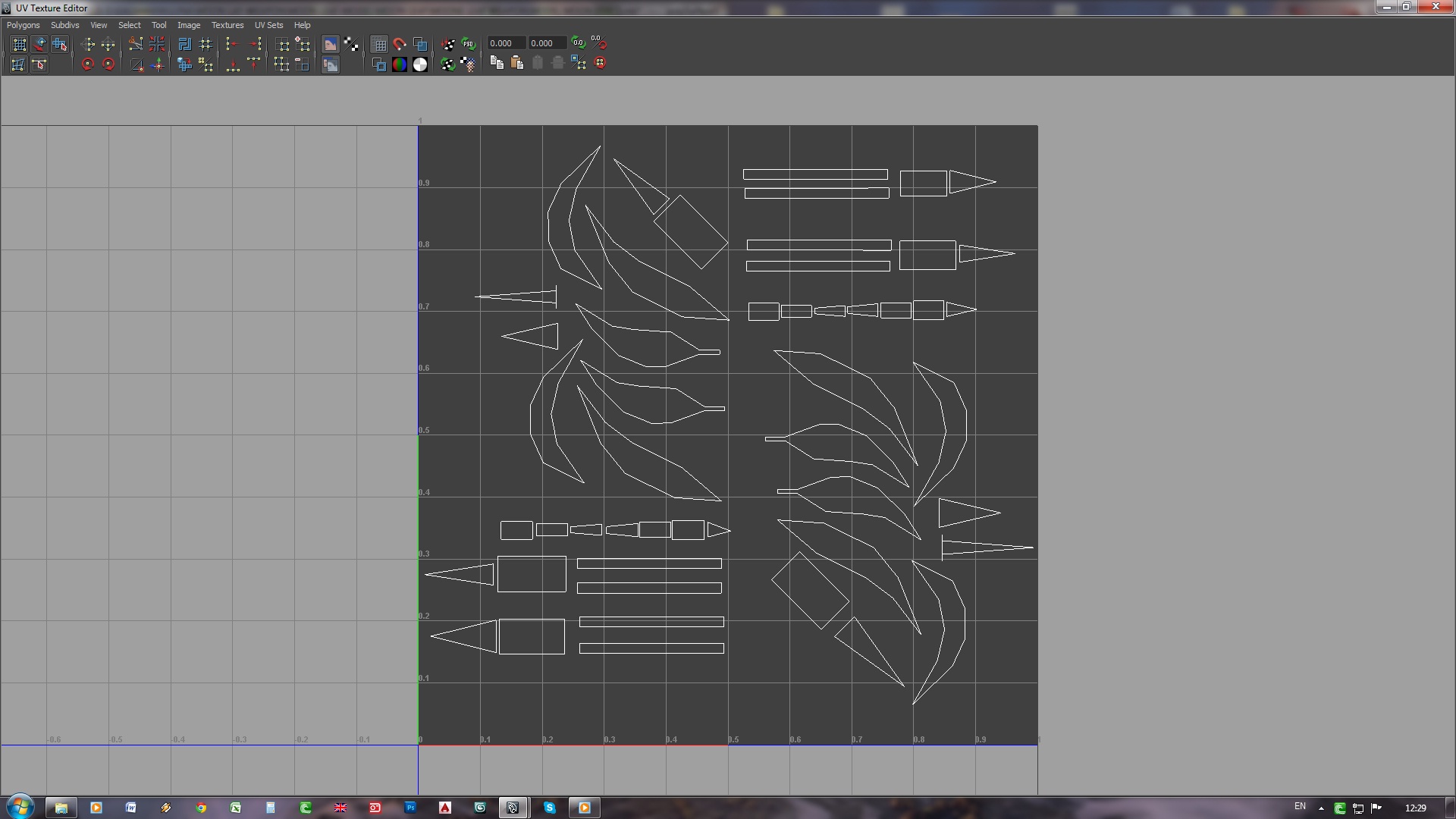
Task: Open Photoshop from the taskbar
Action: (410, 808)
